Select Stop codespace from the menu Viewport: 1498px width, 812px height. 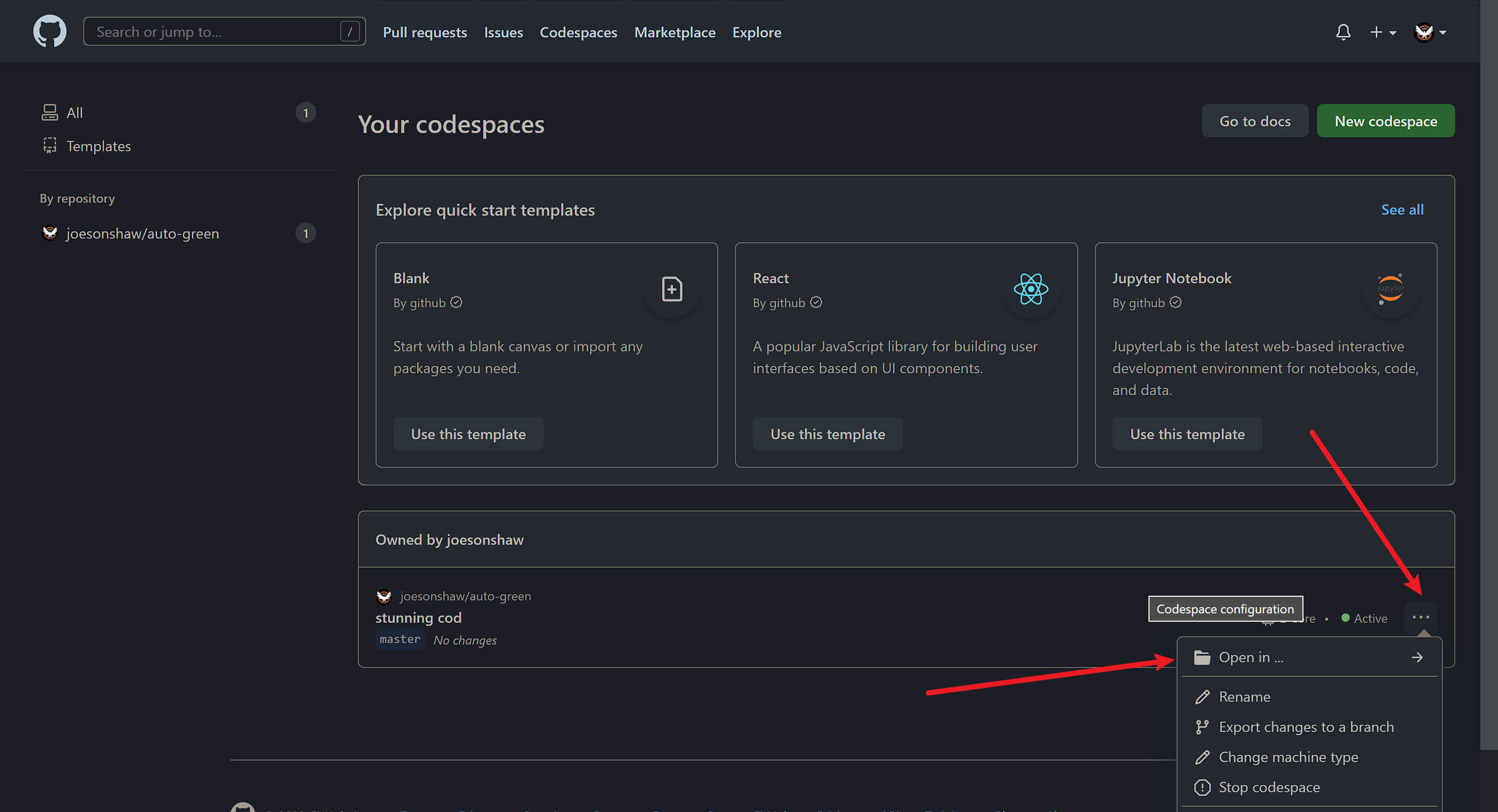(x=1309, y=787)
